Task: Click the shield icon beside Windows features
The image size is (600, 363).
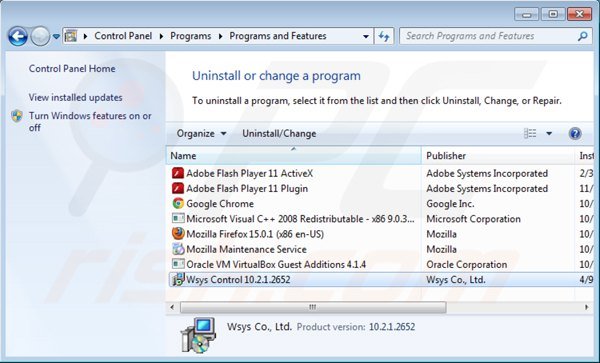Action: (x=17, y=116)
